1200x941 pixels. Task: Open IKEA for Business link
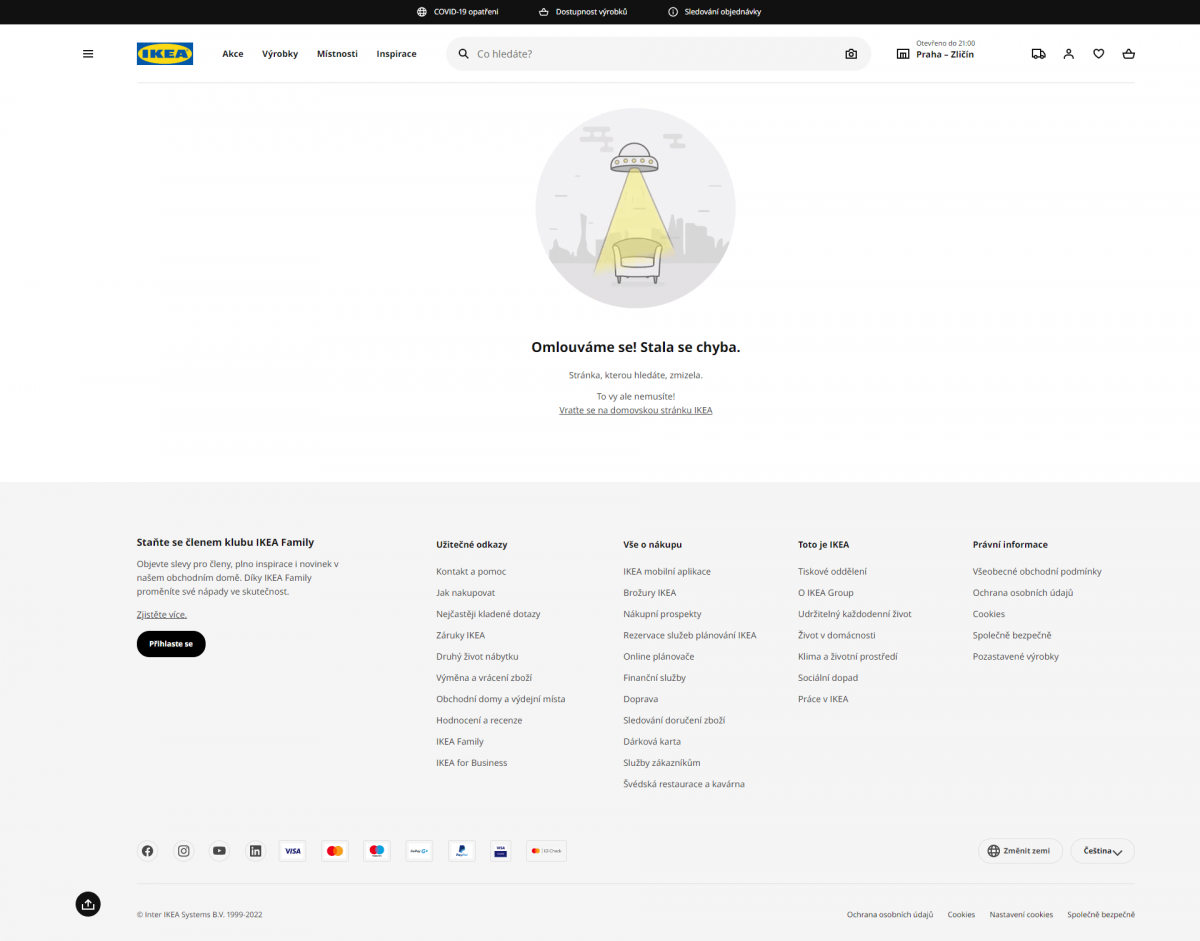(472, 763)
